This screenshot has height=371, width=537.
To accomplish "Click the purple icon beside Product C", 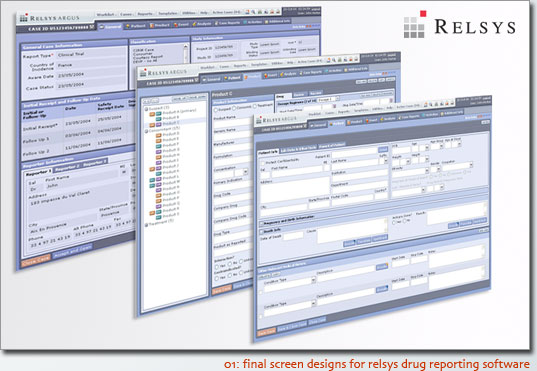I will click(158, 124).
